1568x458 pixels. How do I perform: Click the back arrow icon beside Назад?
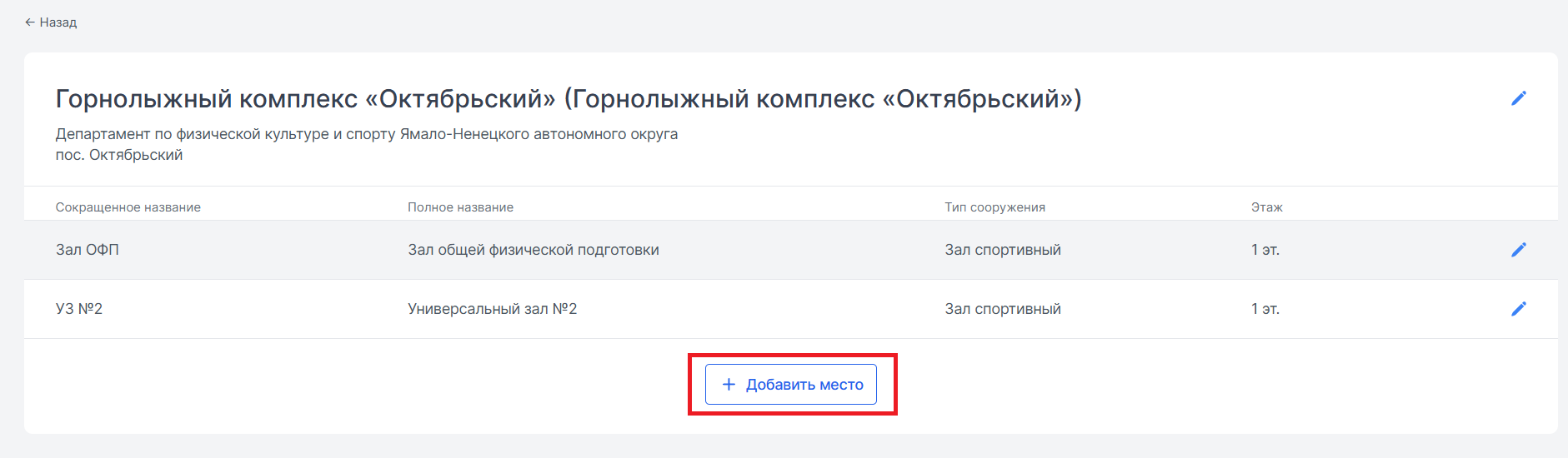pyautogui.click(x=30, y=22)
